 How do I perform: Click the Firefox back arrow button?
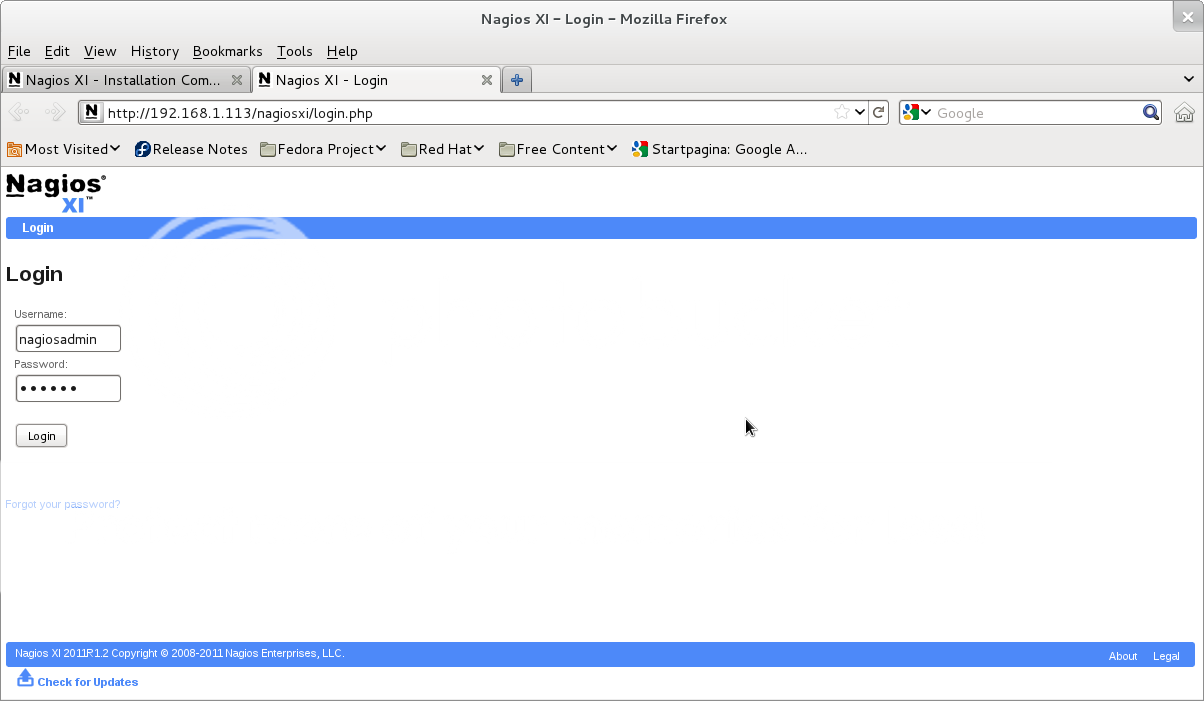pos(18,112)
